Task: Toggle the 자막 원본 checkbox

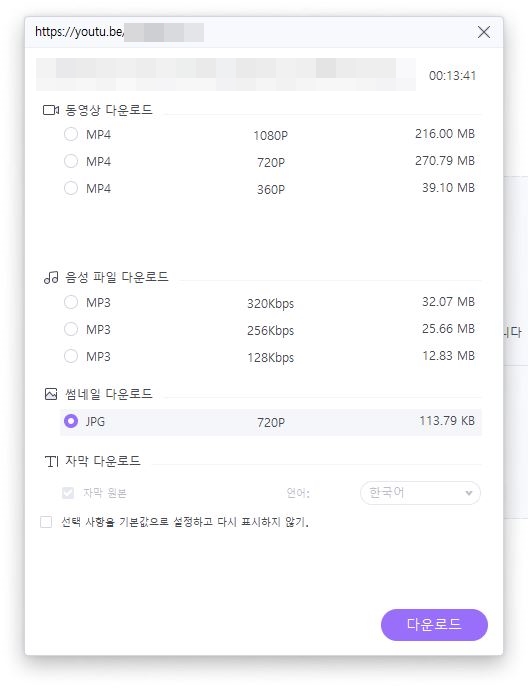Action: tap(68, 493)
